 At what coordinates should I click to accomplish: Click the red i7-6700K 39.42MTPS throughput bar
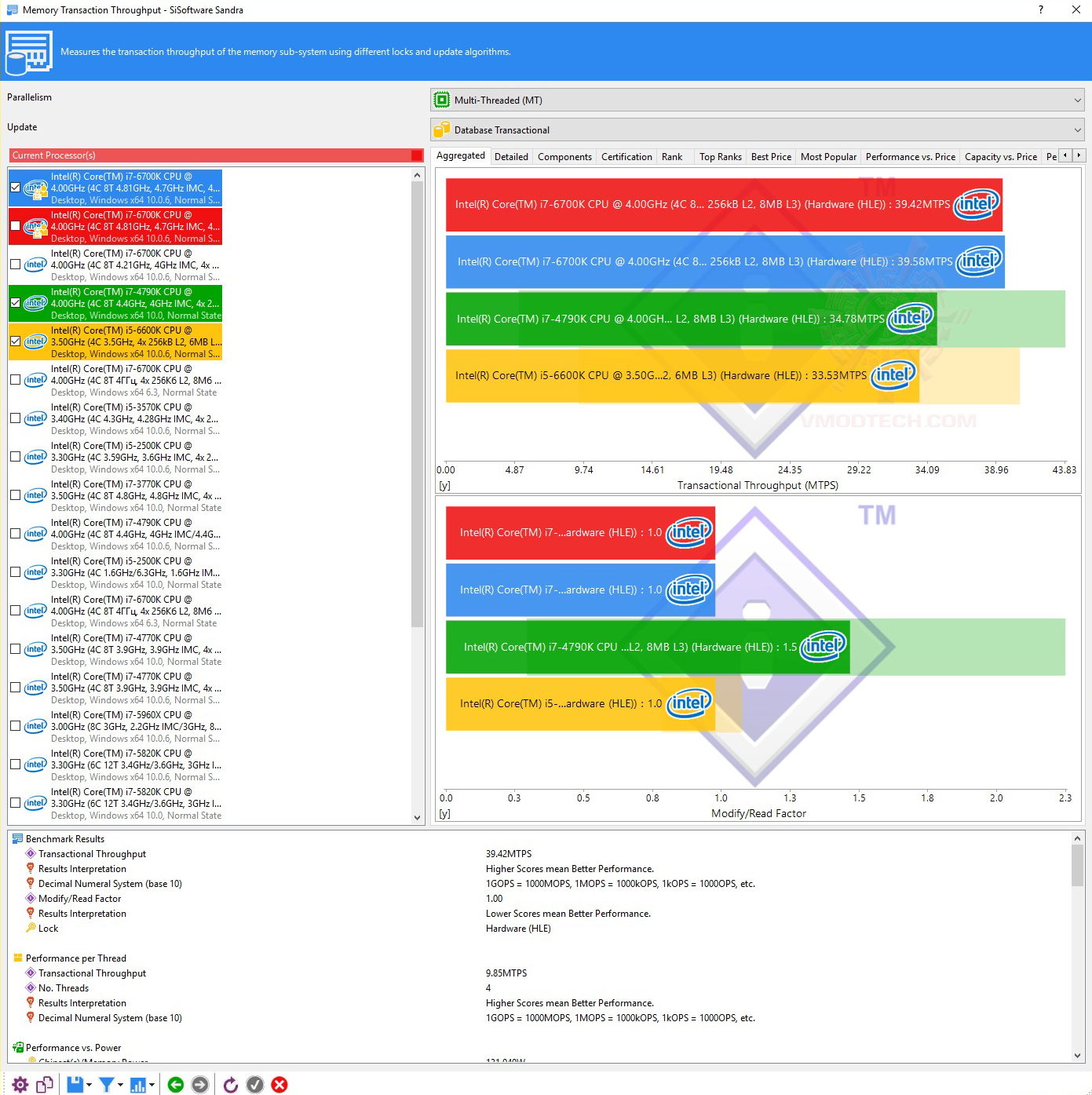click(724, 205)
